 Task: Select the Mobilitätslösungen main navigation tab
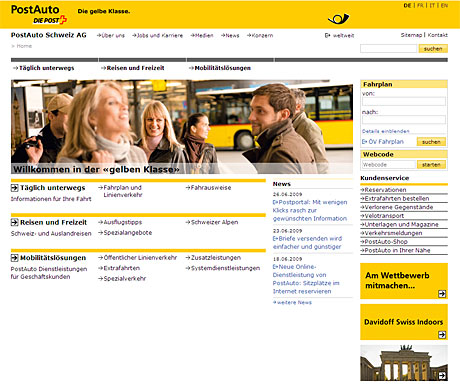point(220,68)
